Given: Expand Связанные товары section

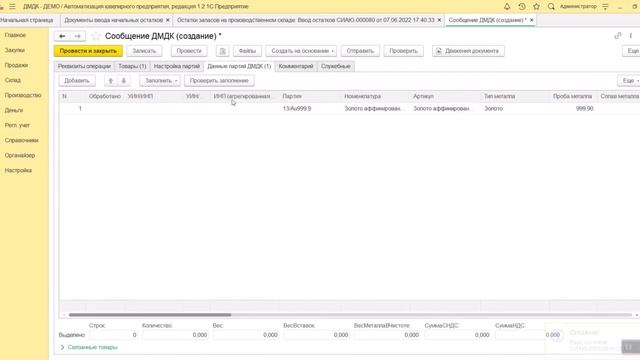Looking at the screenshot, I should click(89, 347).
